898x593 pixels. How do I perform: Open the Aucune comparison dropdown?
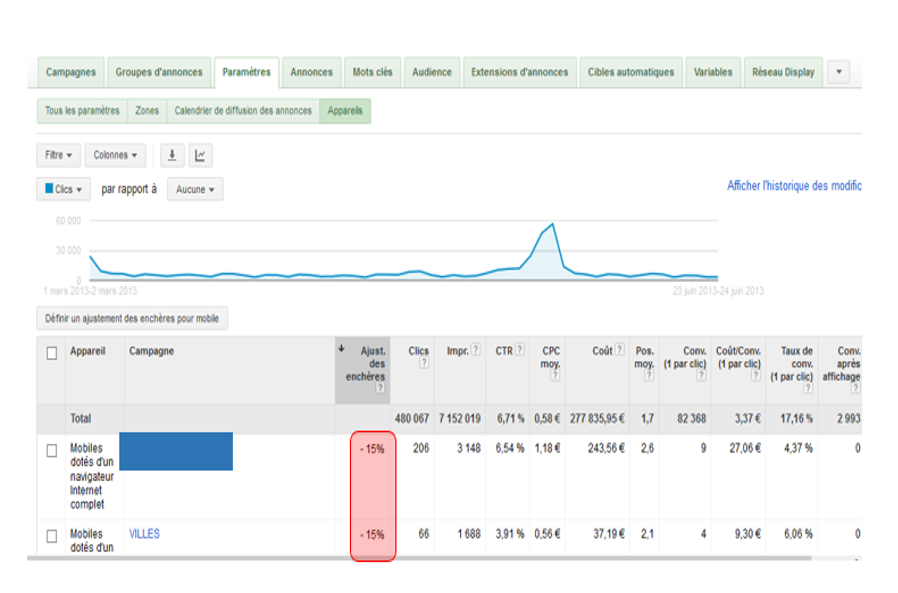(195, 189)
